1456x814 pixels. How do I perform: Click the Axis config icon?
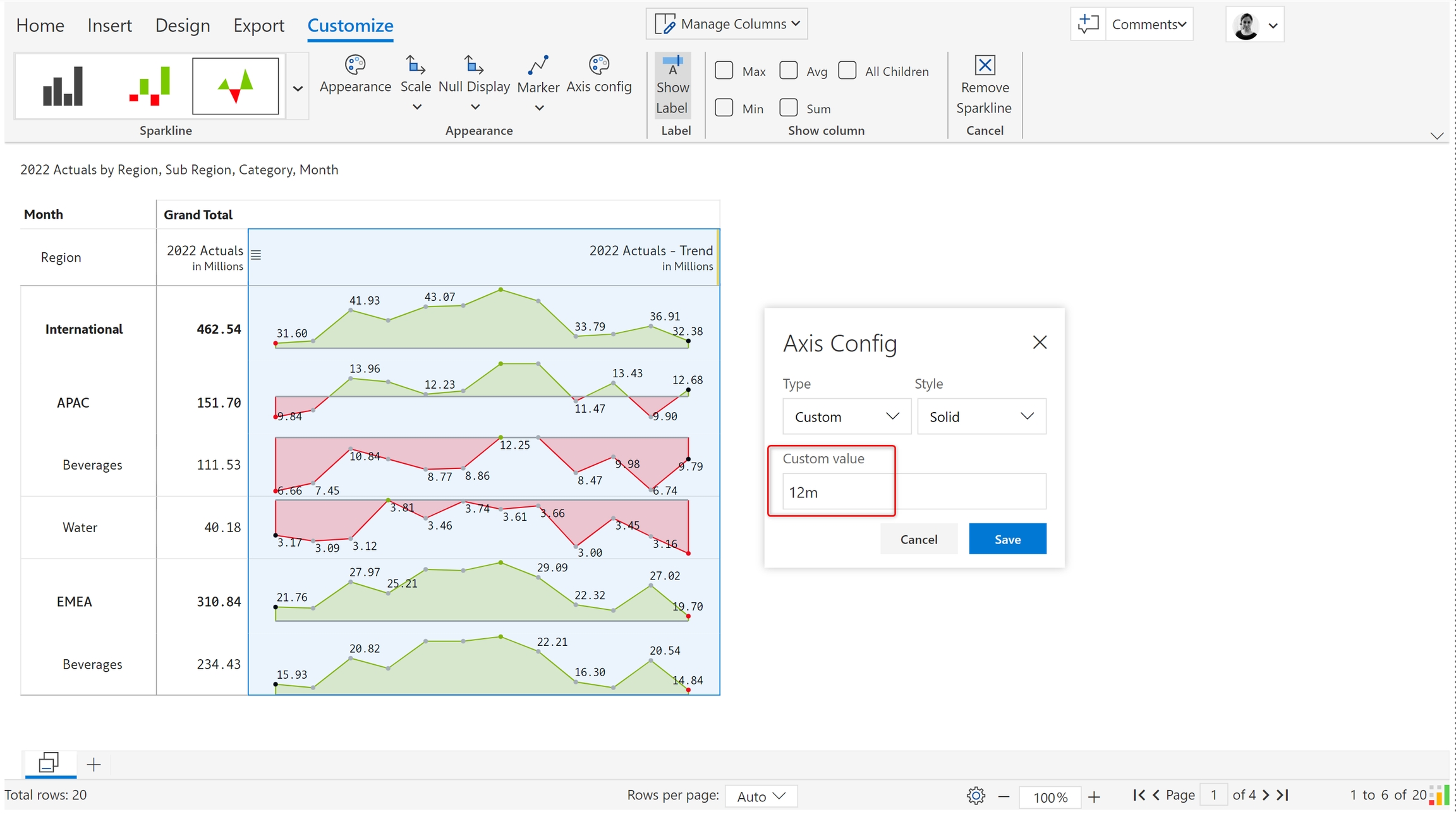point(598,65)
